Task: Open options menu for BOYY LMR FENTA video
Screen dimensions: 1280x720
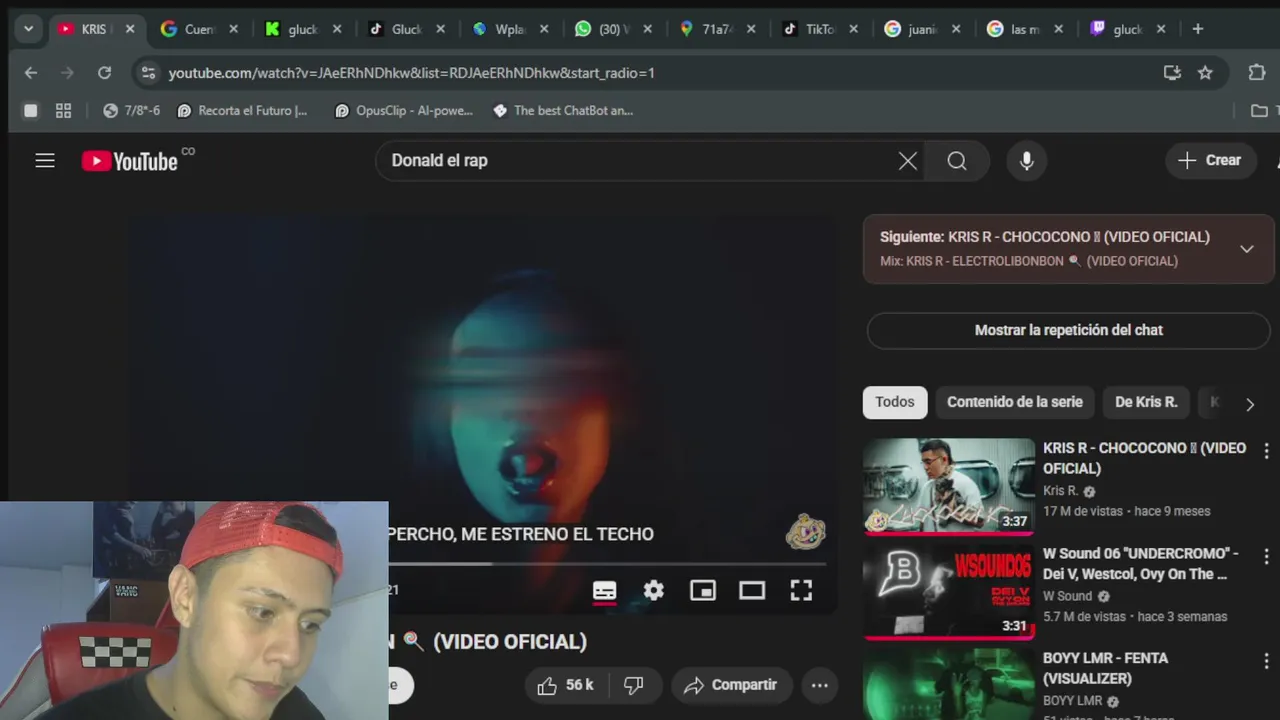Action: 1266,661
